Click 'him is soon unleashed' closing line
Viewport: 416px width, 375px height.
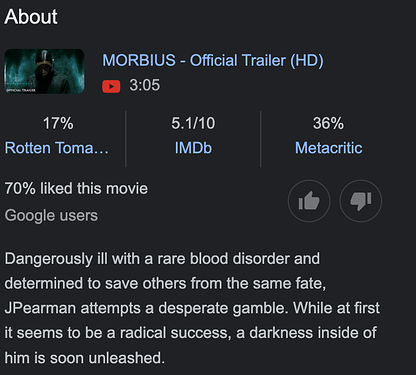[85, 358]
